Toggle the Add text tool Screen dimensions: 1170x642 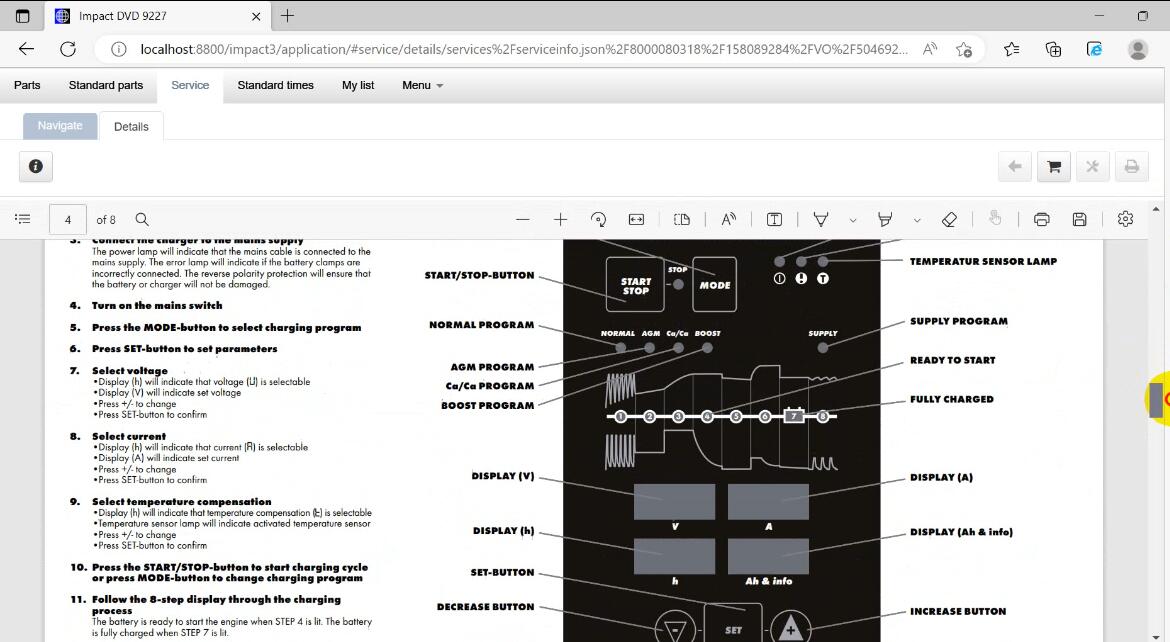(x=774, y=219)
